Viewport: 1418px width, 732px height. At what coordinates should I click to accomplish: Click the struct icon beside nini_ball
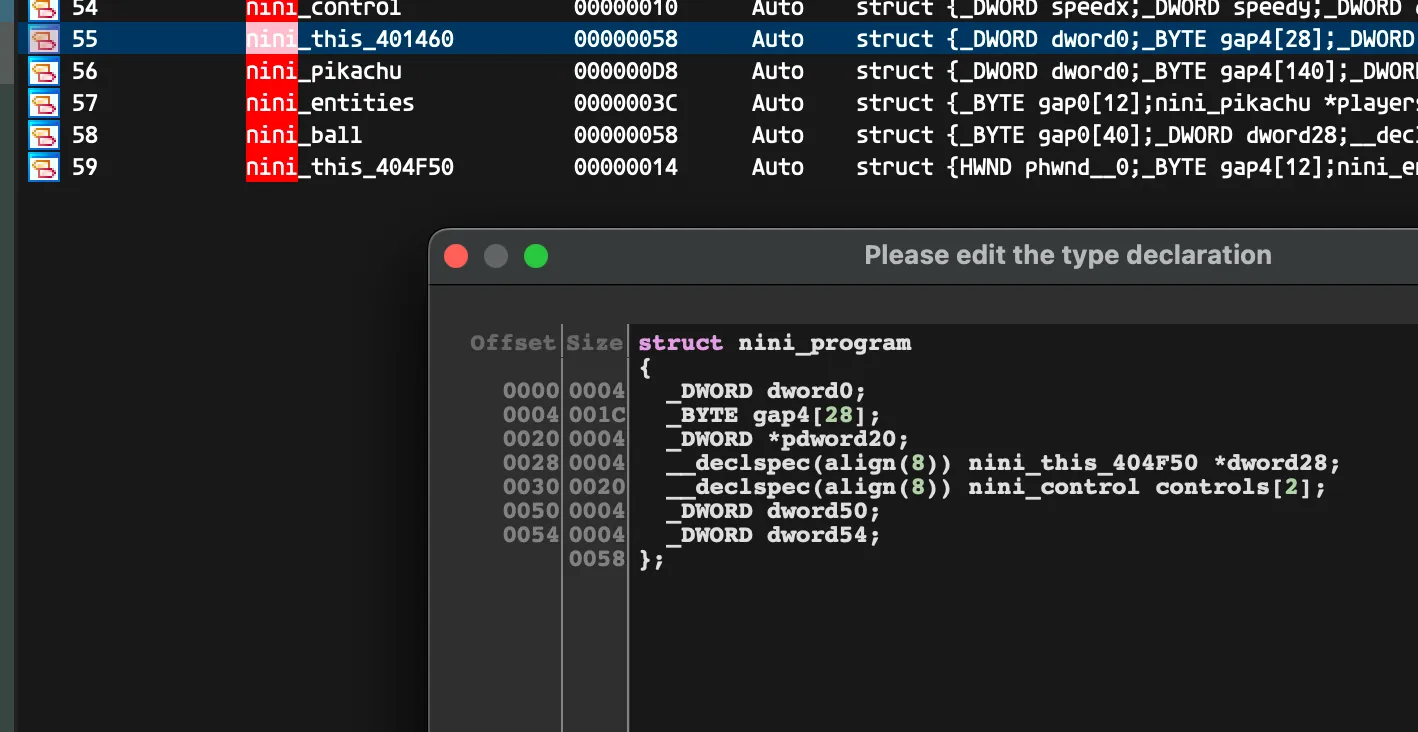[x=44, y=136]
